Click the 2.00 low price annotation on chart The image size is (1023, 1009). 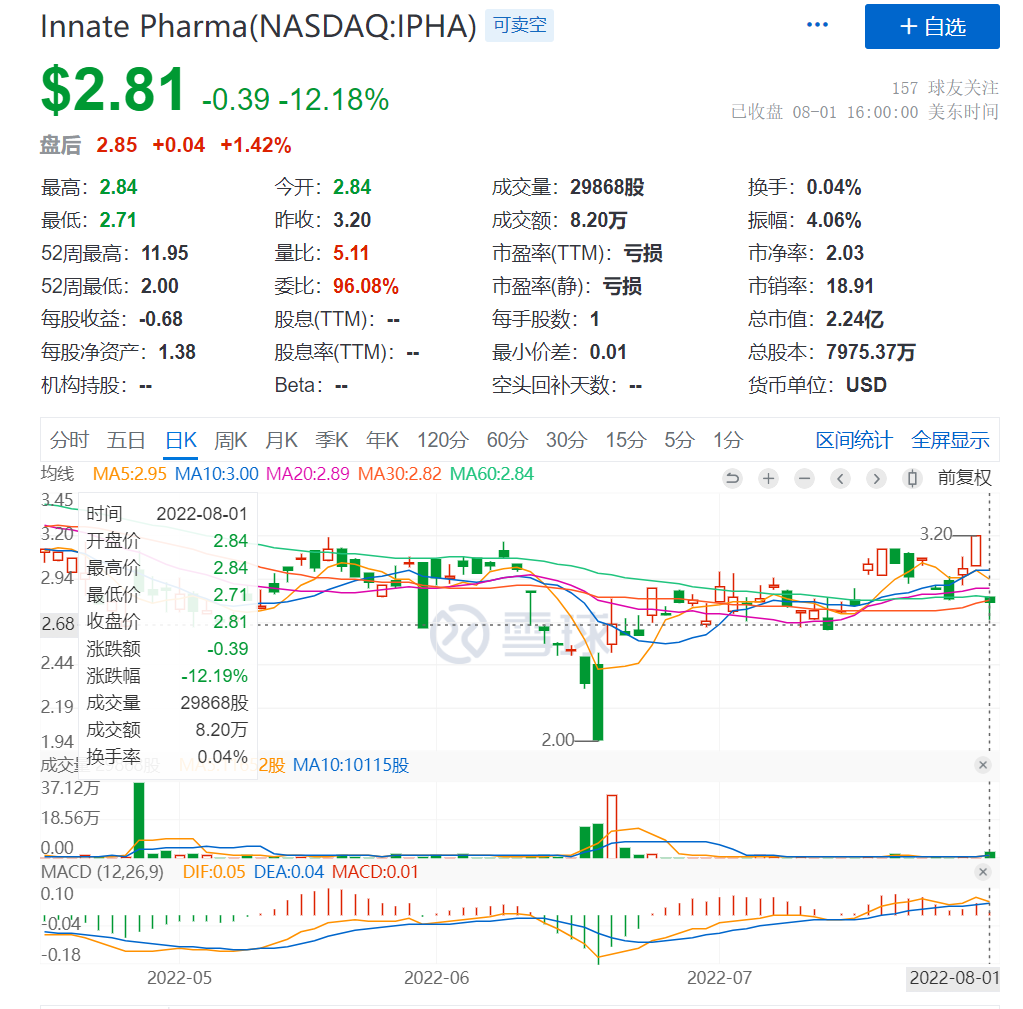click(x=558, y=740)
